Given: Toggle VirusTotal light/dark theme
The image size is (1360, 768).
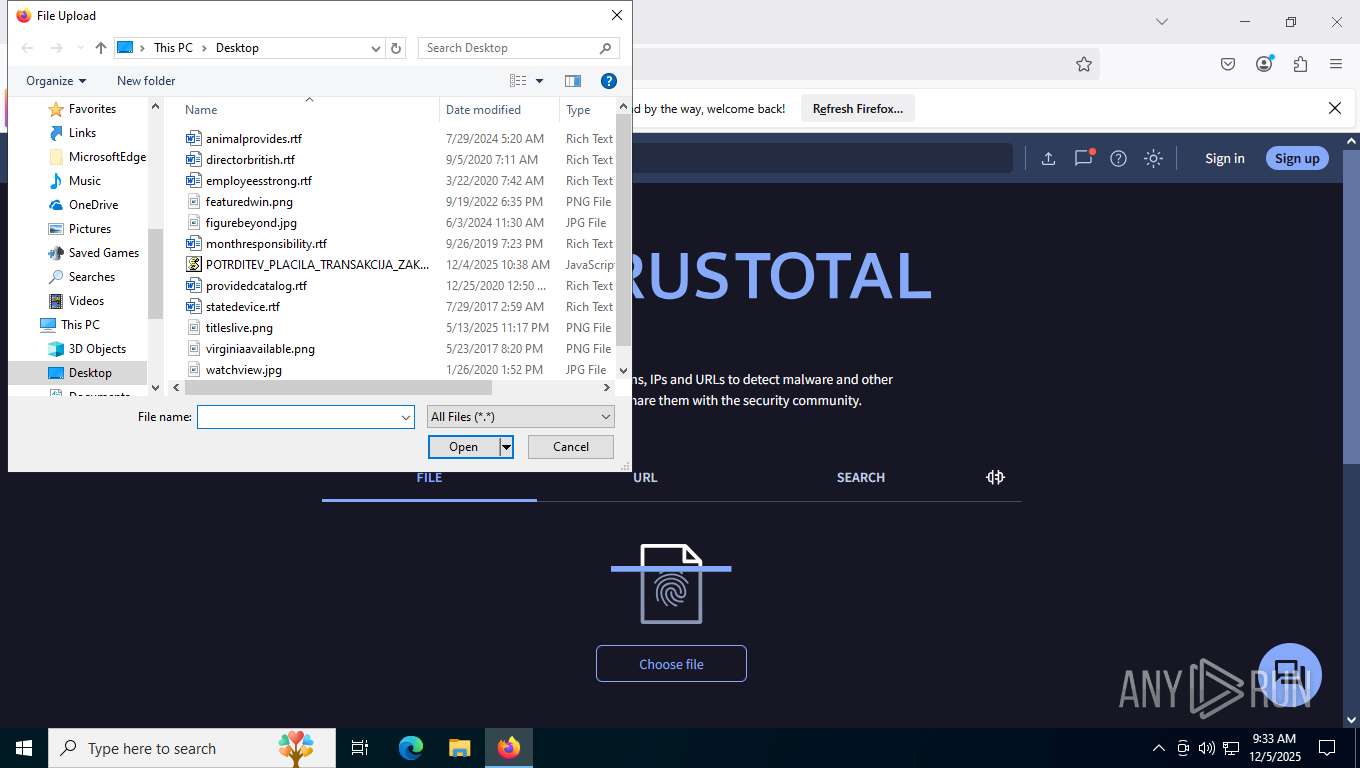Looking at the screenshot, I should [1153, 158].
